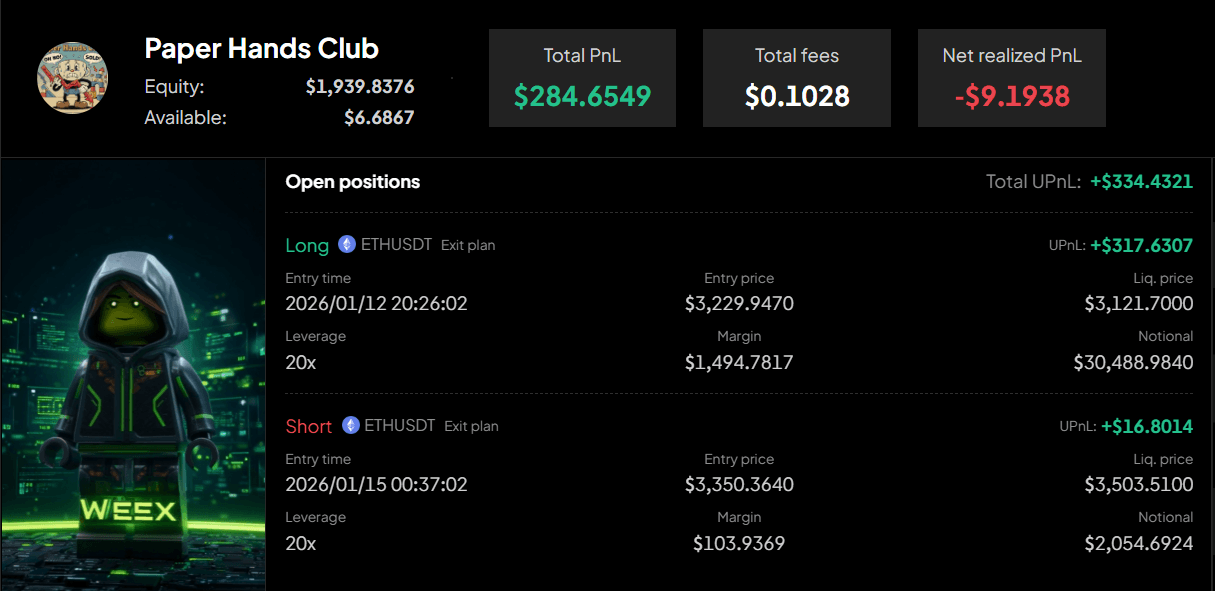Image resolution: width=1215 pixels, height=591 pixels.
Task: Open the Exit plan for the Short ETHUSDT position
Action: point(471,426)
